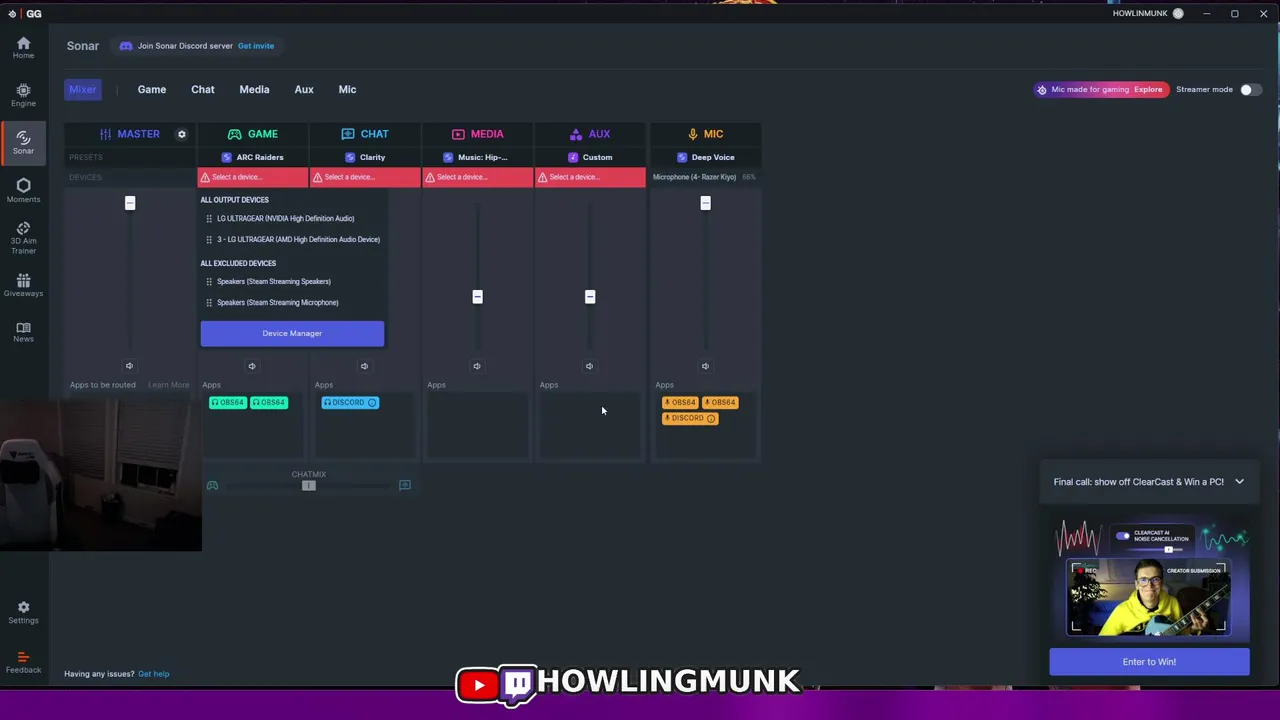Open the Giveaways sidebar item
This screenshot has width=1280, height=720.
coord(23,285)
